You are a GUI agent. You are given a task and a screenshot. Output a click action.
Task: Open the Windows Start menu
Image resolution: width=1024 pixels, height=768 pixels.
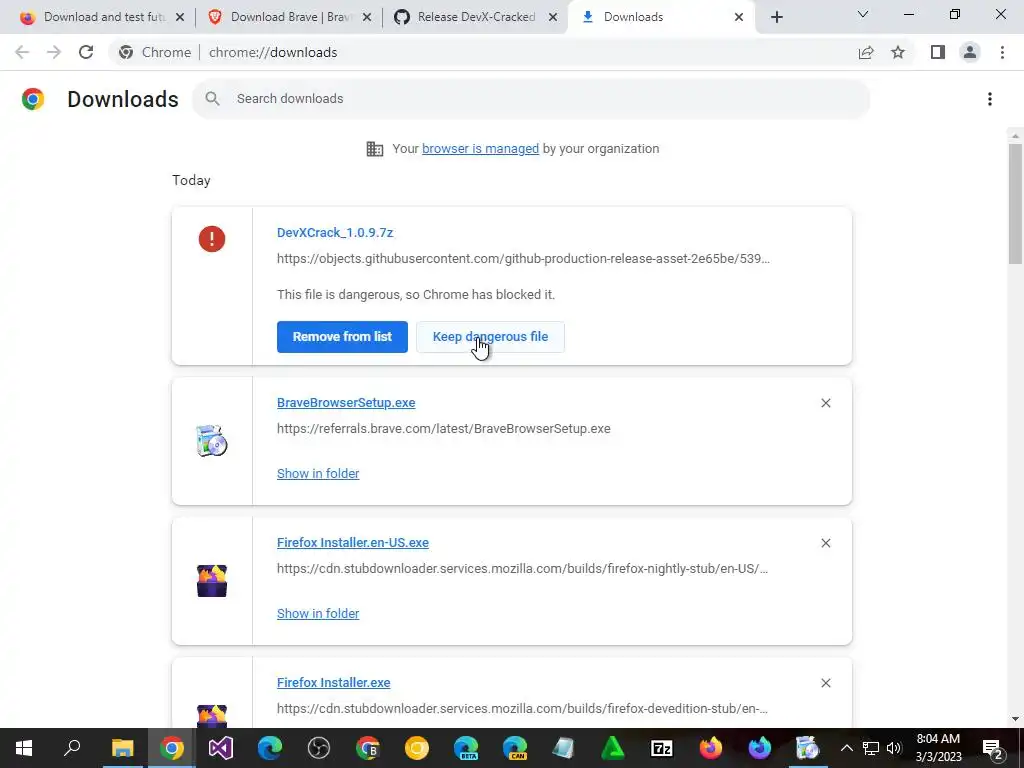24,748
